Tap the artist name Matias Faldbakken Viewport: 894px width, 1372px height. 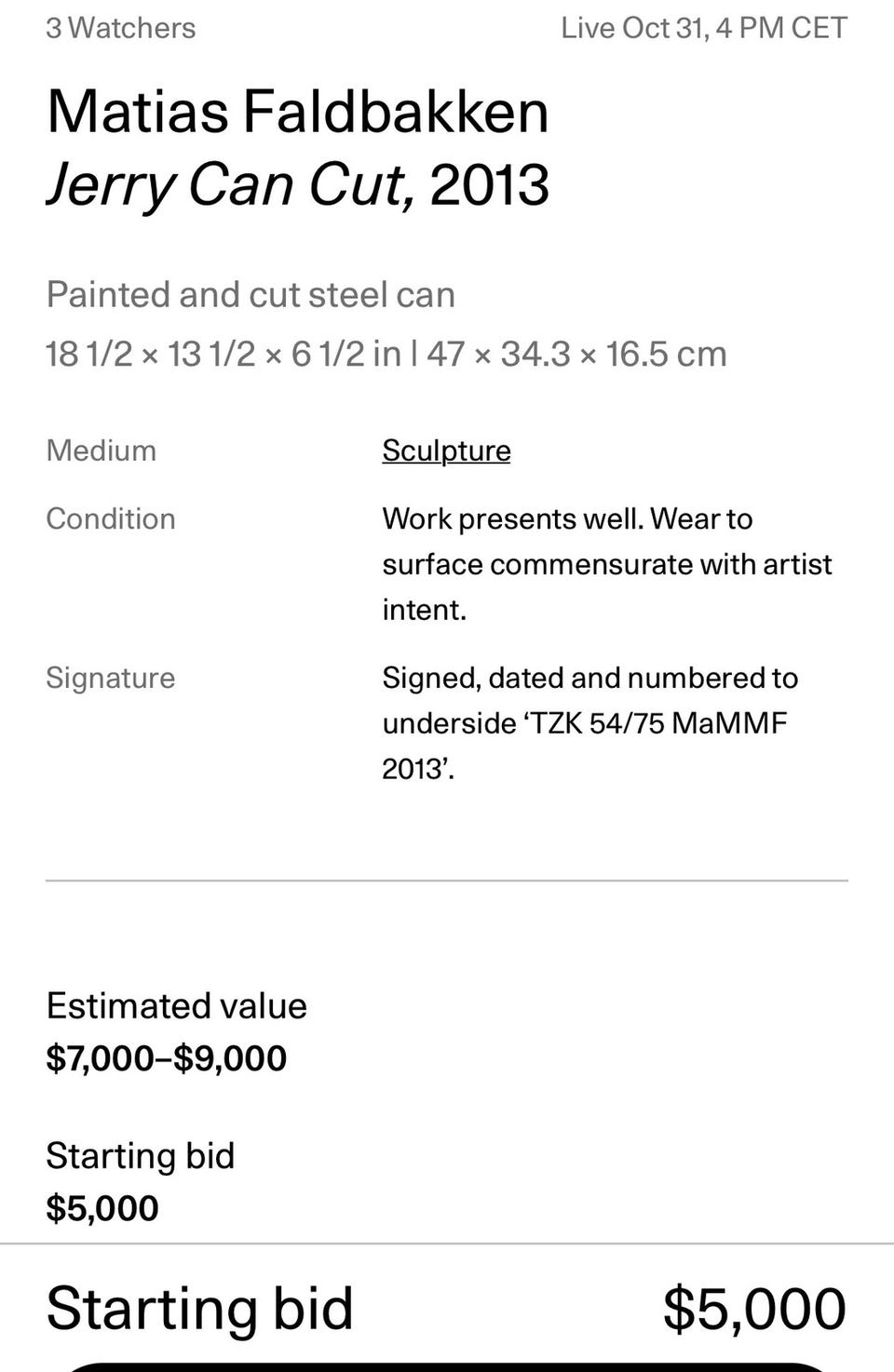[x=297, y=112]
